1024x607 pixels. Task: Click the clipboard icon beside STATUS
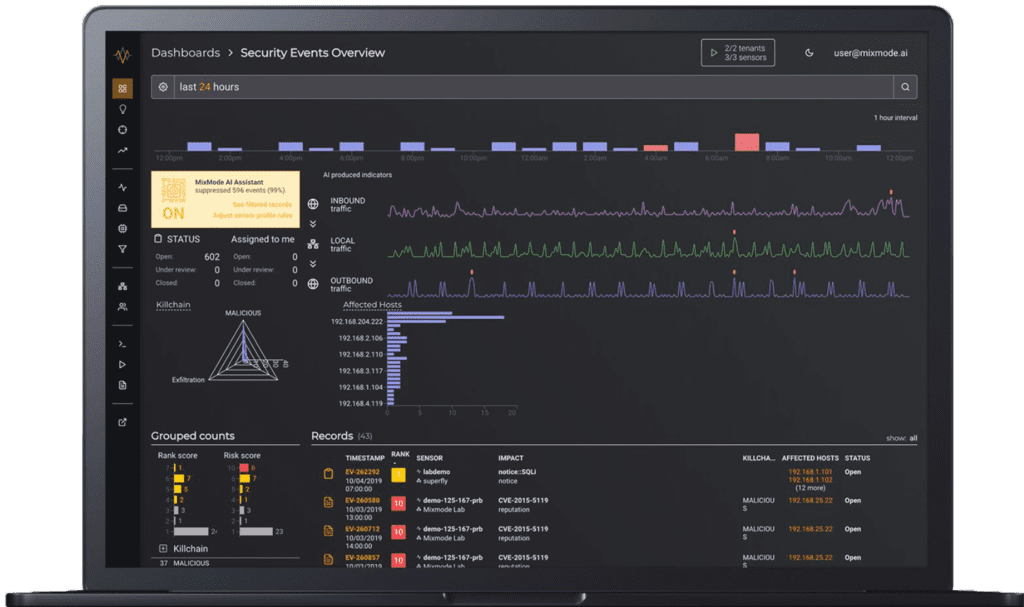coord(158,239)
